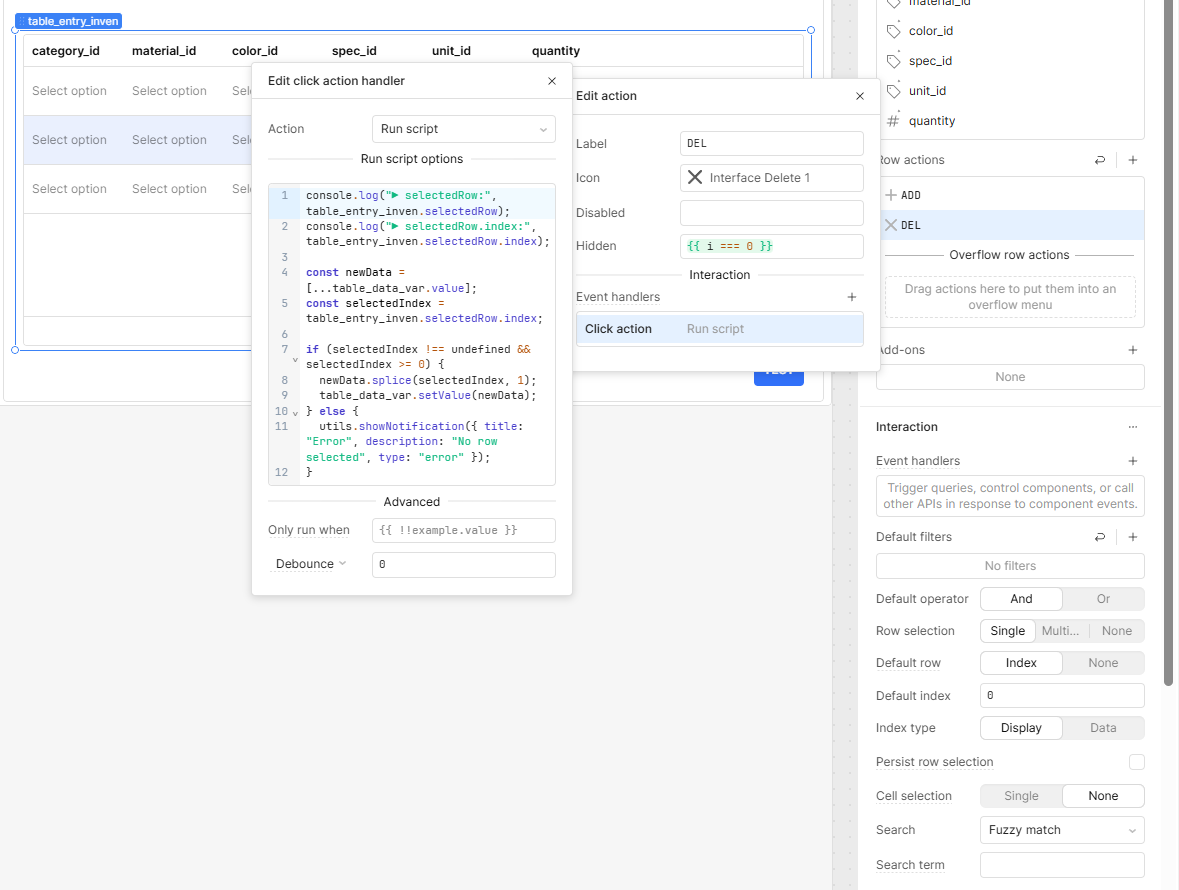Click the material_id column header
Viewport: 1179px width, 890px height.
(164, 51)
